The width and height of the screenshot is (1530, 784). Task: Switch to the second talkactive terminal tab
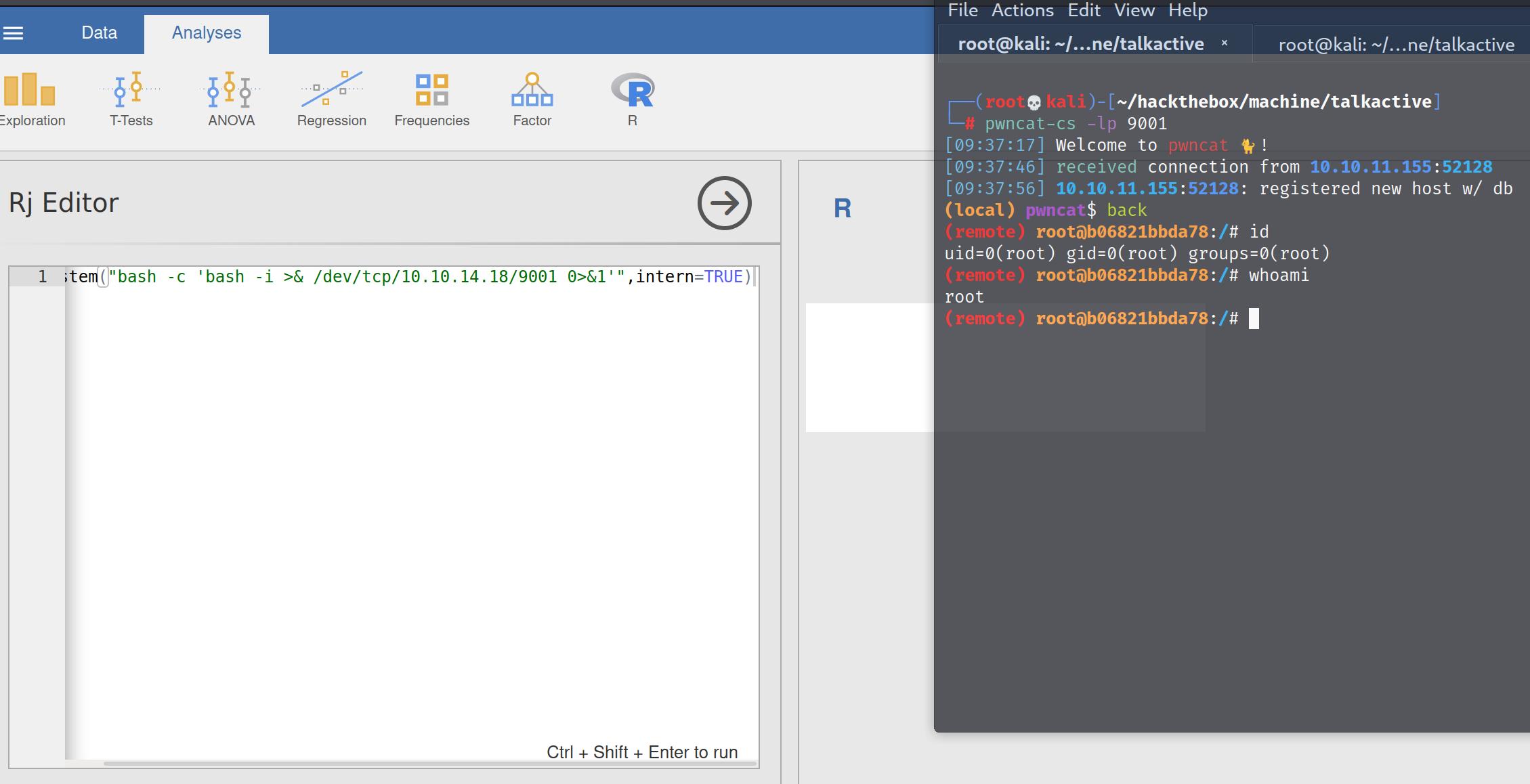click(x=1395, y=45)
